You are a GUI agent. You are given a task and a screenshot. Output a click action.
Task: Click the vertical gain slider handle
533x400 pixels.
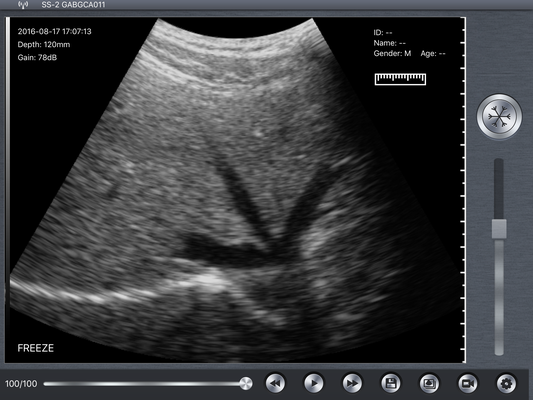coord(499,229)
